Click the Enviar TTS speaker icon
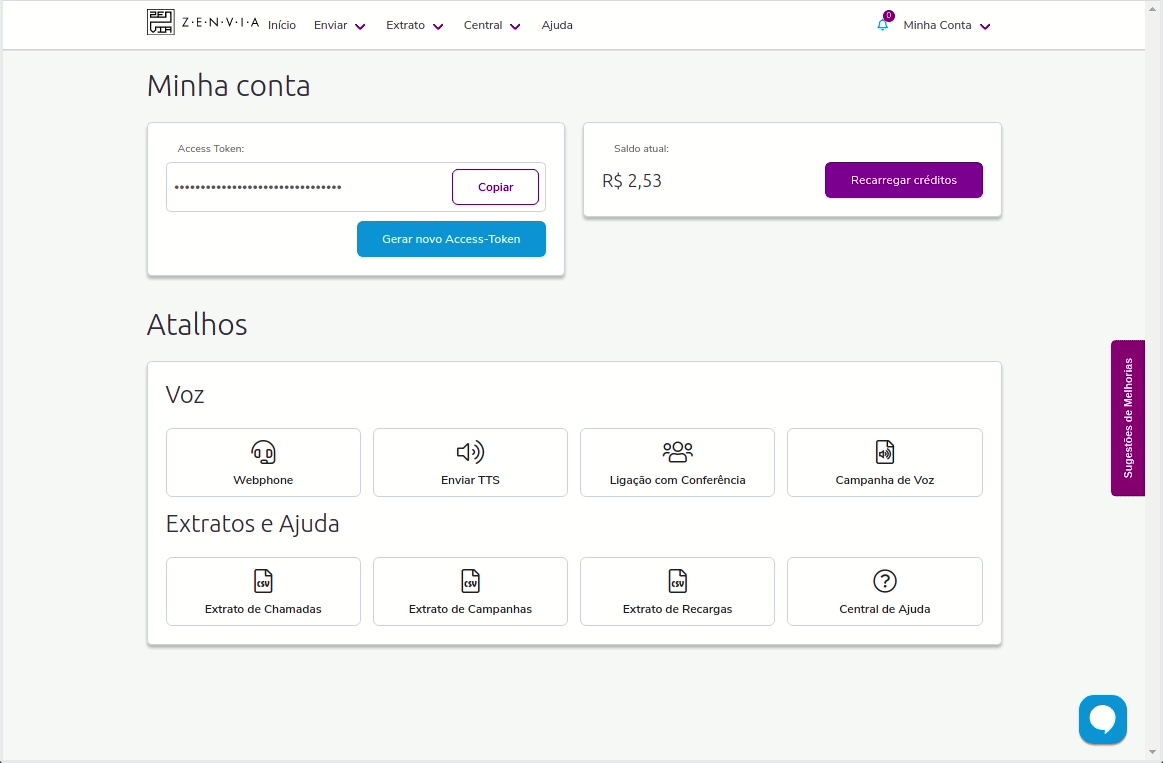Viewport: 1163px width, 763px height. coord(470,452)
